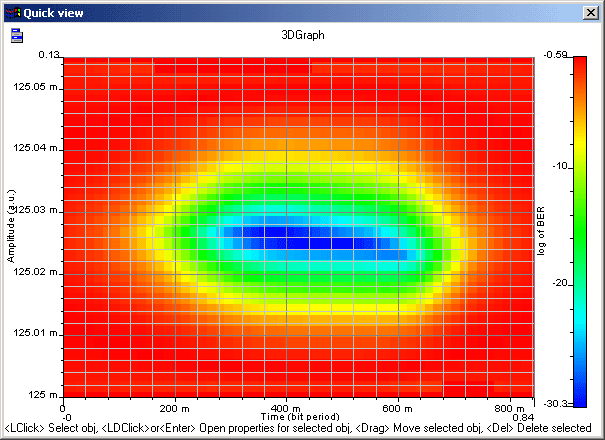Click the 400 m tick on time axis
Viewport: 605px width, 440px height.
287,408
